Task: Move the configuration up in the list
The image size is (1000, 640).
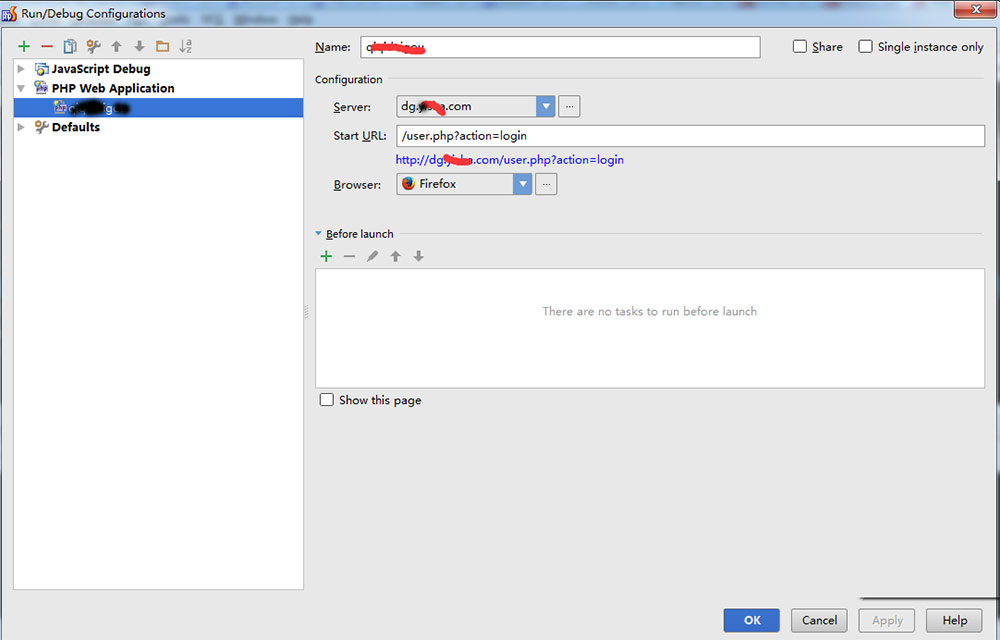Action: pos(116,46)
